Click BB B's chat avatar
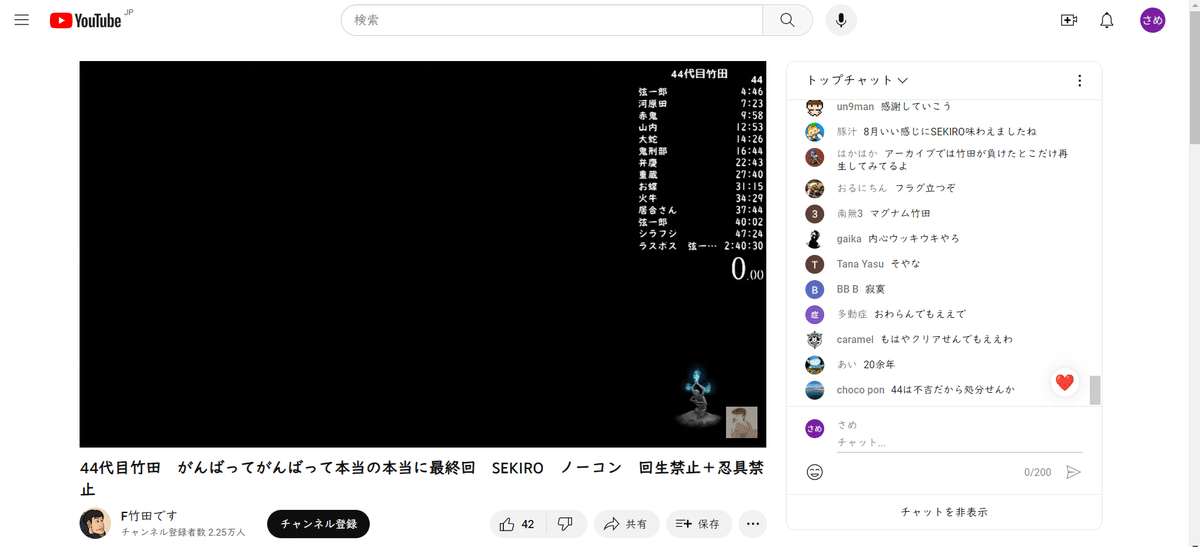 (815, 289)
